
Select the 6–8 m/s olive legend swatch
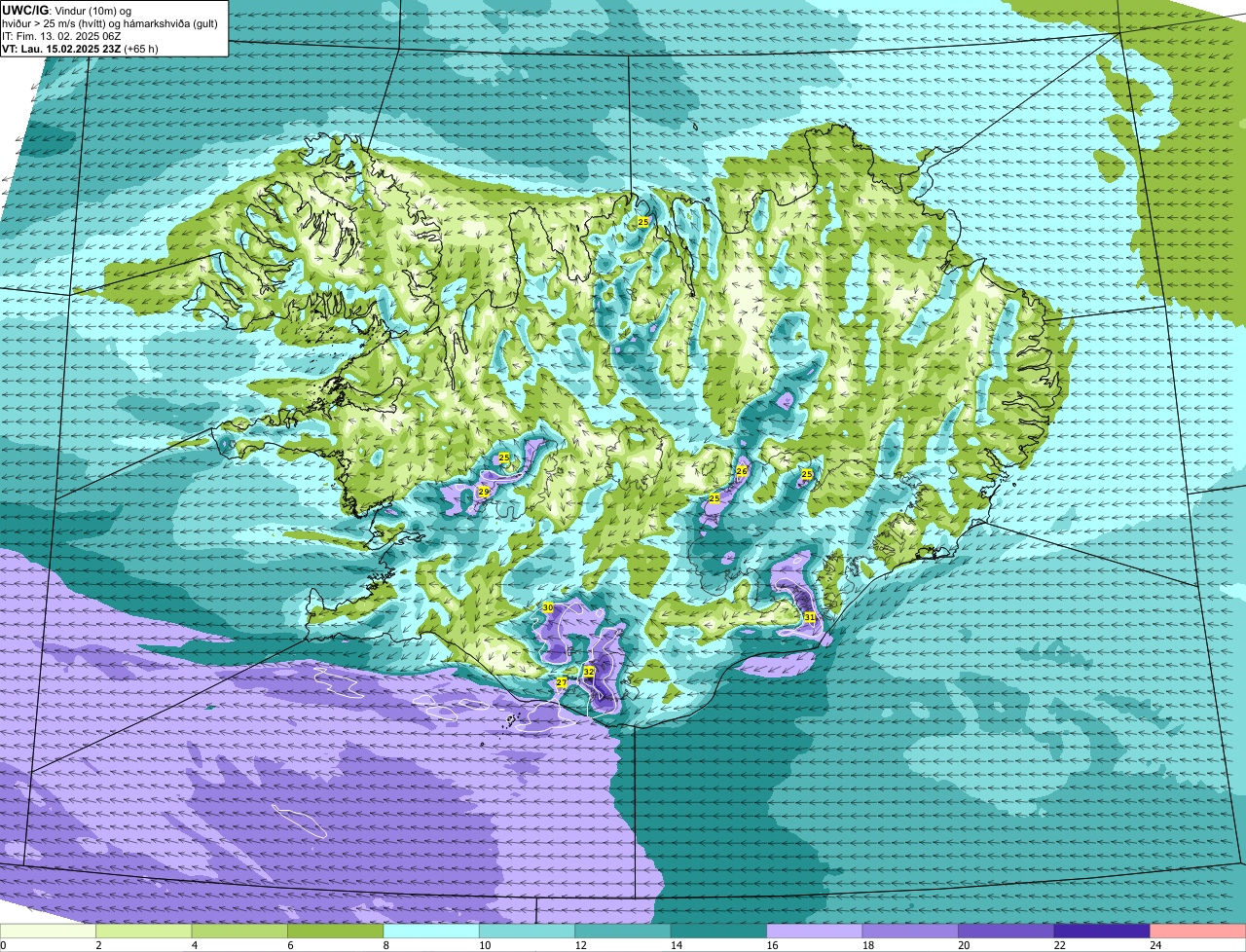[x=336, y=931]
